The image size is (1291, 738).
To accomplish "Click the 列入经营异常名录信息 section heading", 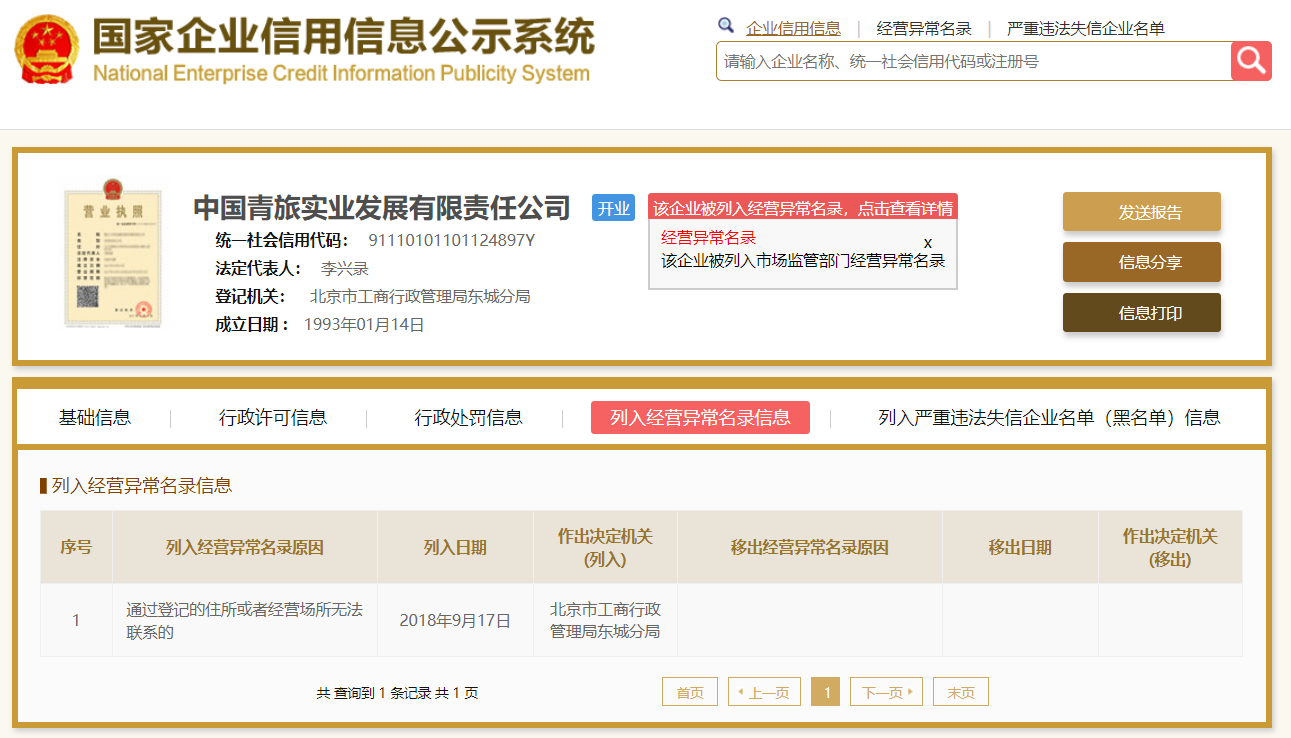I will click(x=142, y=486).
